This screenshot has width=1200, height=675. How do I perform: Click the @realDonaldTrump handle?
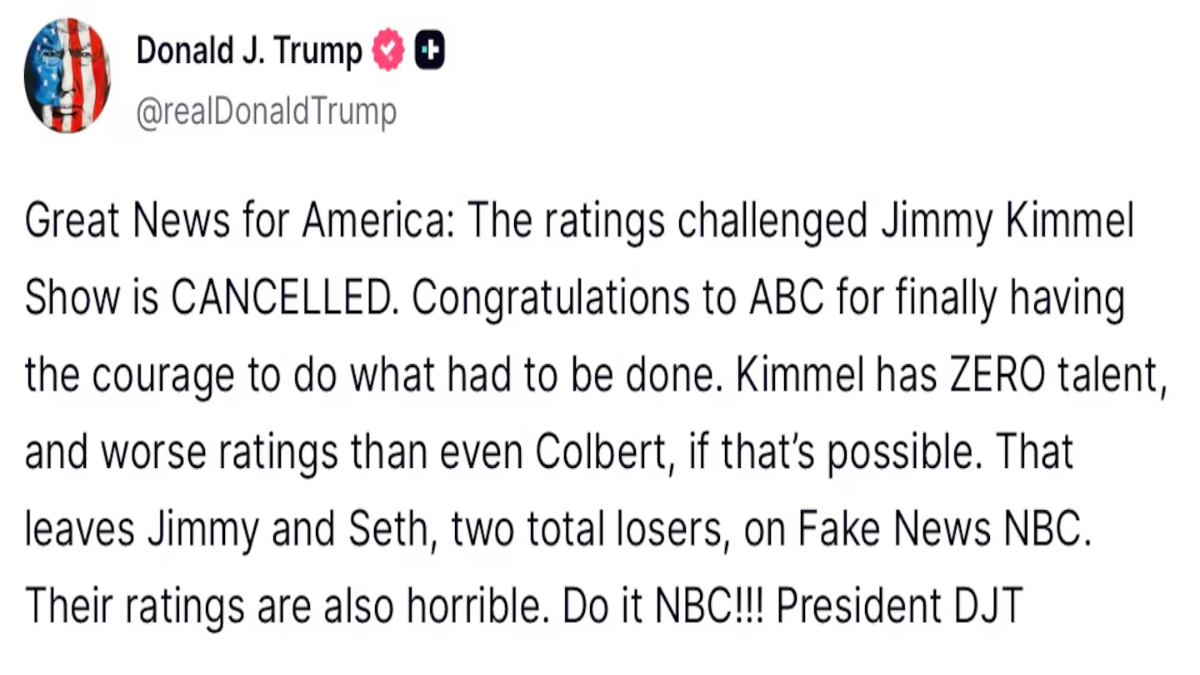click(x=266, y=111)
